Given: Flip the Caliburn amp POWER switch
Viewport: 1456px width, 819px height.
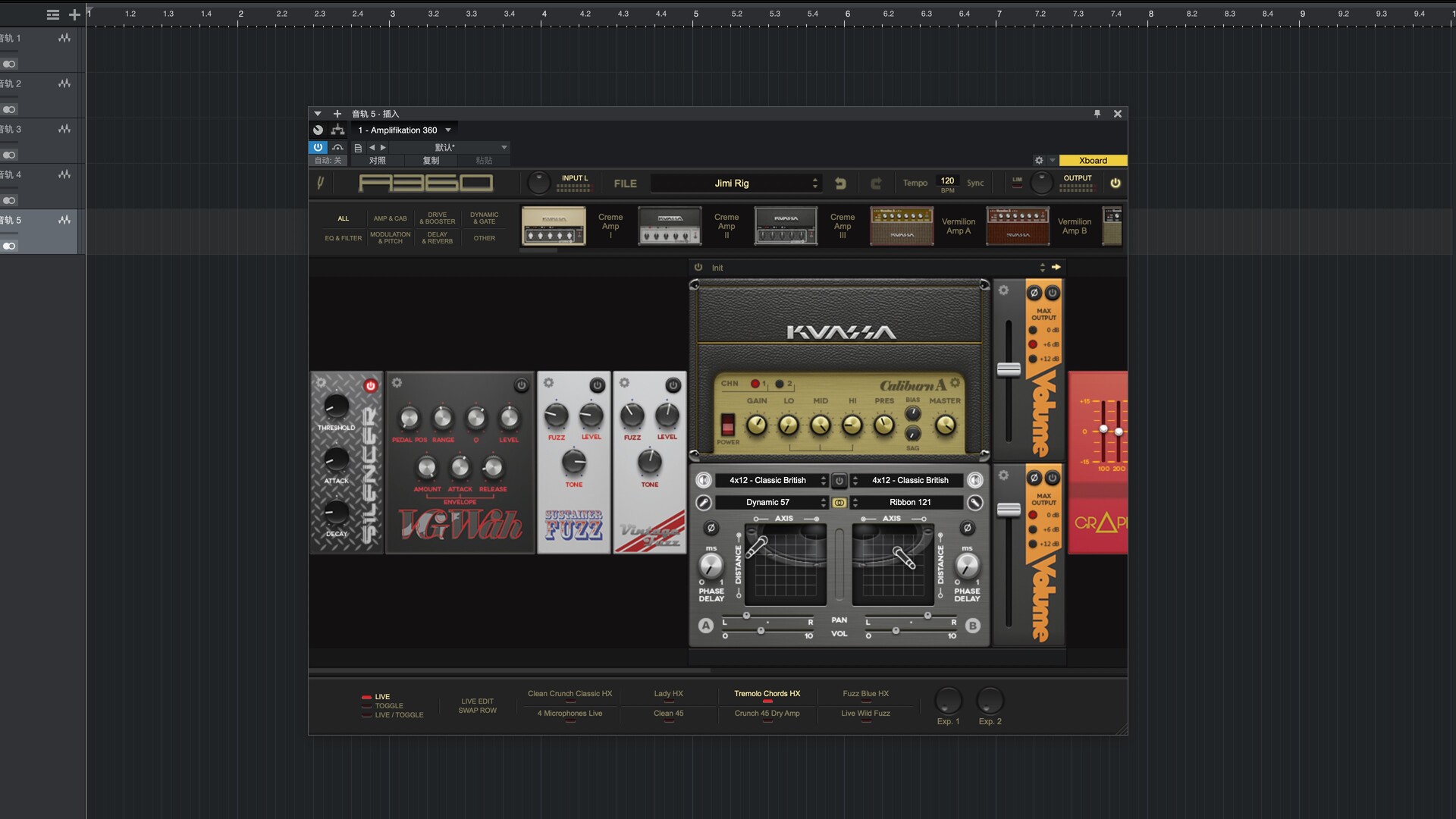Looking at the screenshot, I should point(727,424).
